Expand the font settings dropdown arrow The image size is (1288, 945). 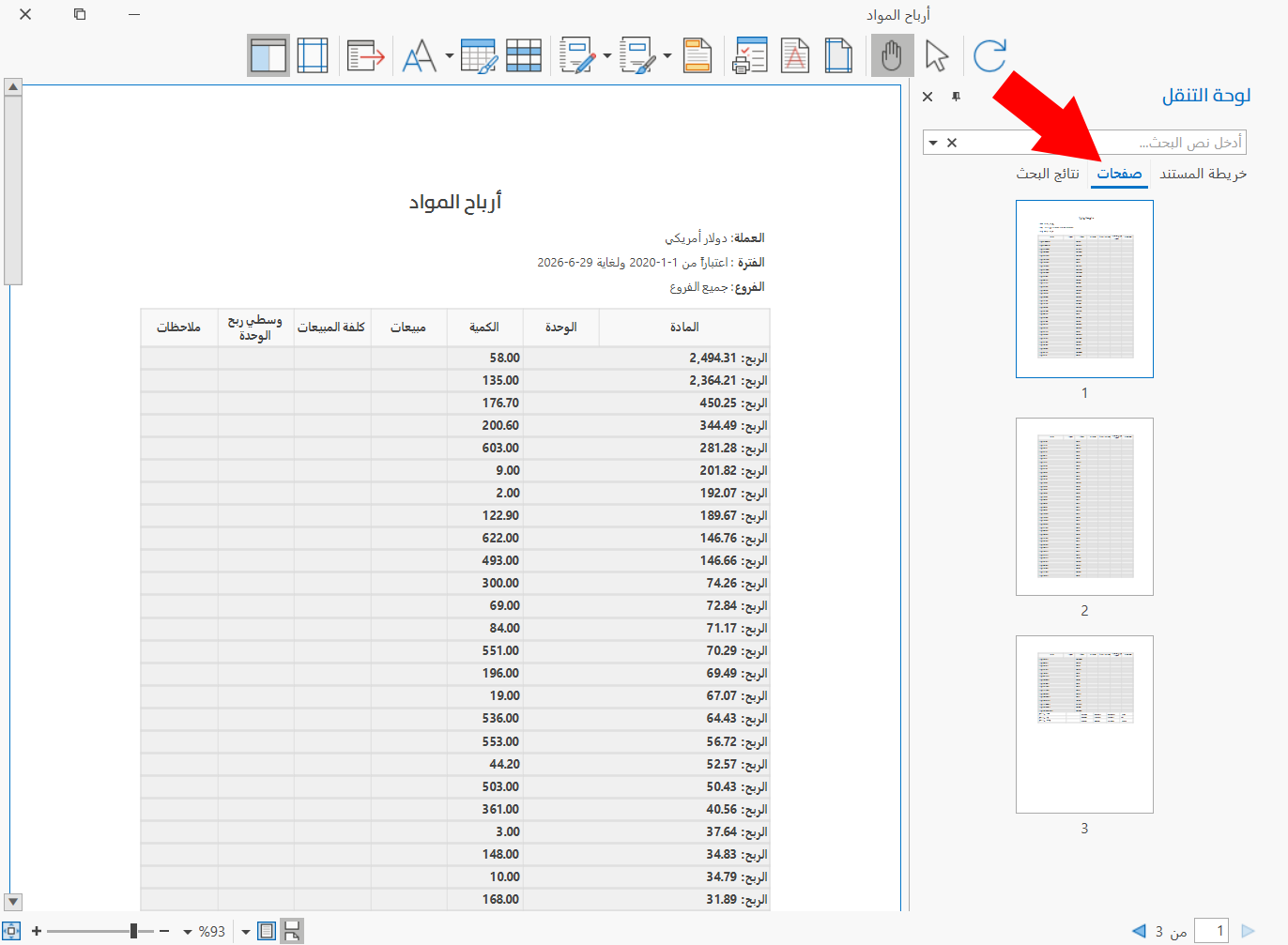click(450, 55)
